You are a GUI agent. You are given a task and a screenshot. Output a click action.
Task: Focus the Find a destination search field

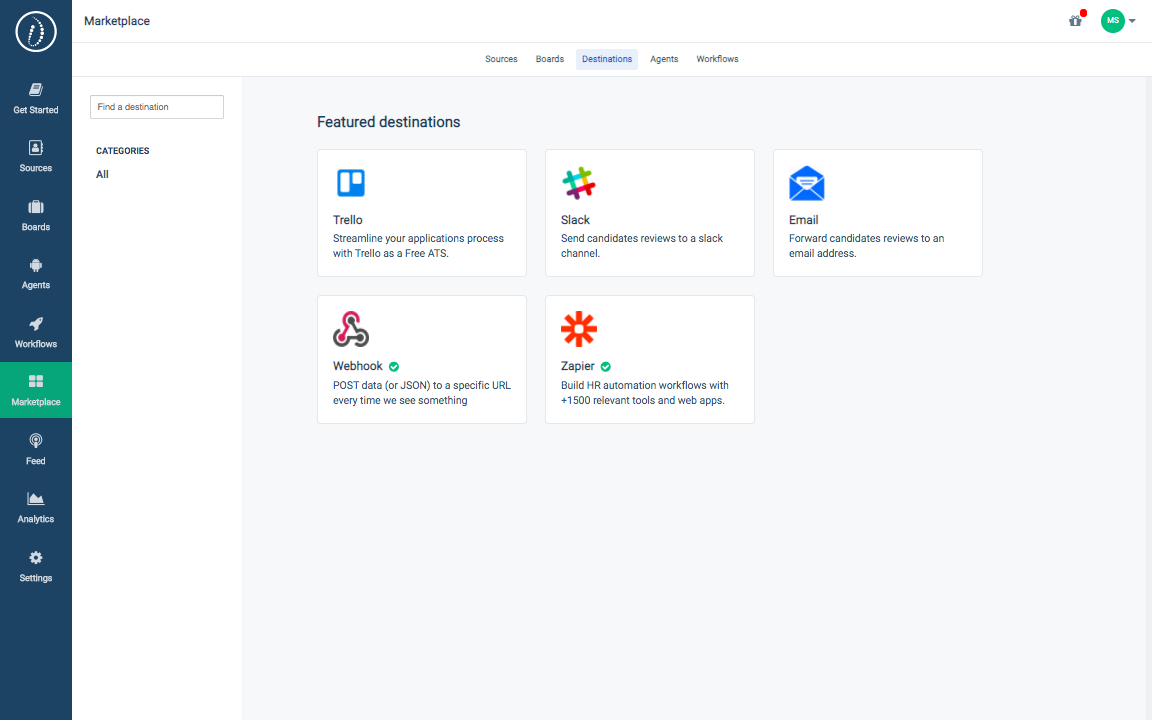[x=156, y=107]
